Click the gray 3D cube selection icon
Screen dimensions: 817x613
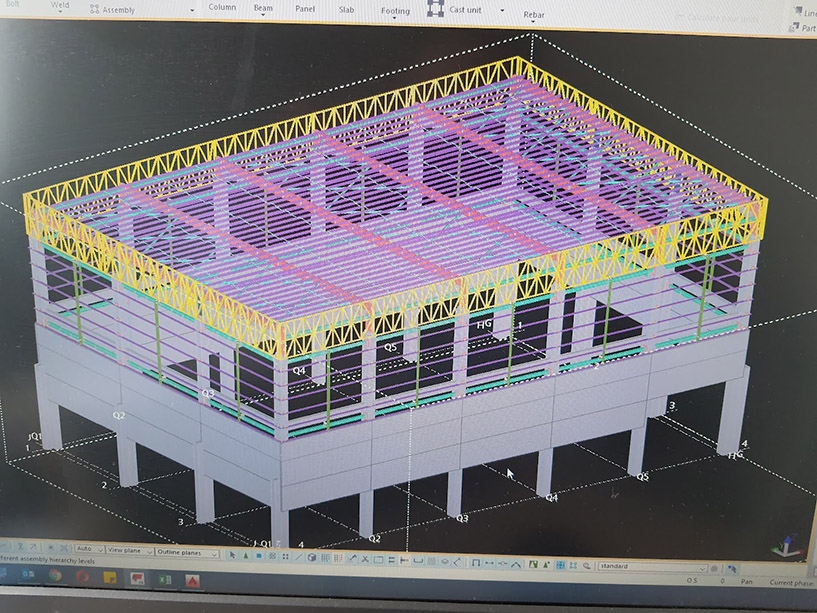point(311,557)
